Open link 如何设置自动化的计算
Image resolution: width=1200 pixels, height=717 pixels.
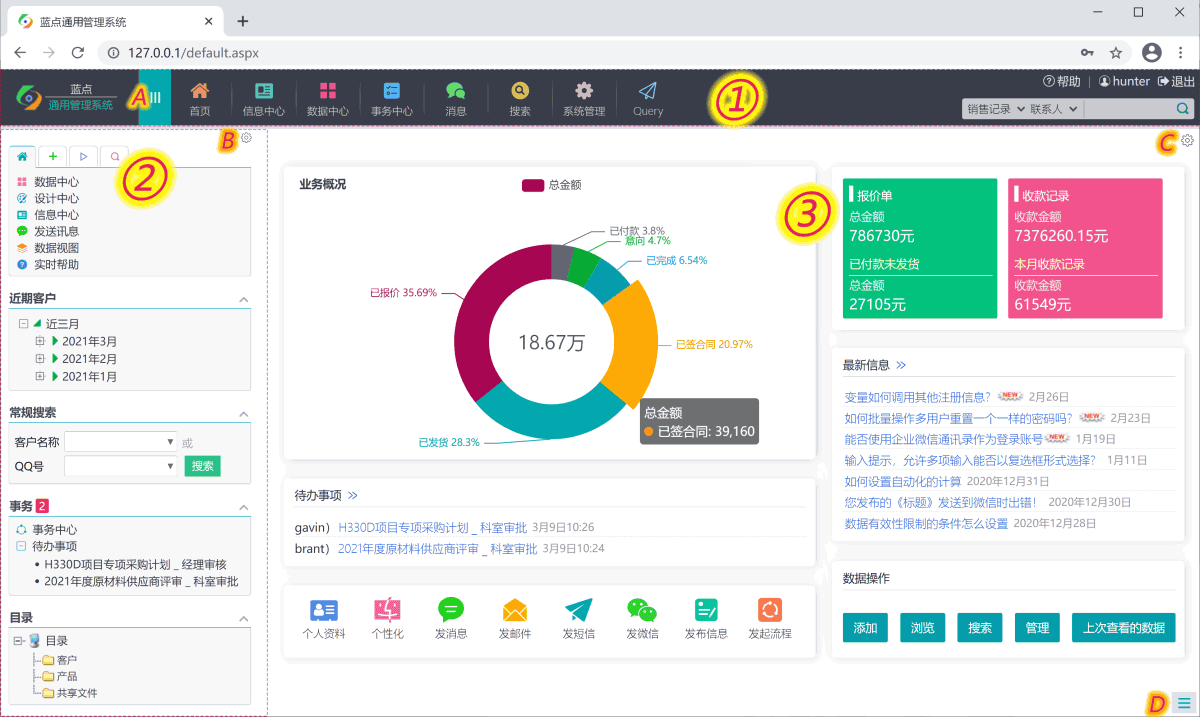pos(904,481)
